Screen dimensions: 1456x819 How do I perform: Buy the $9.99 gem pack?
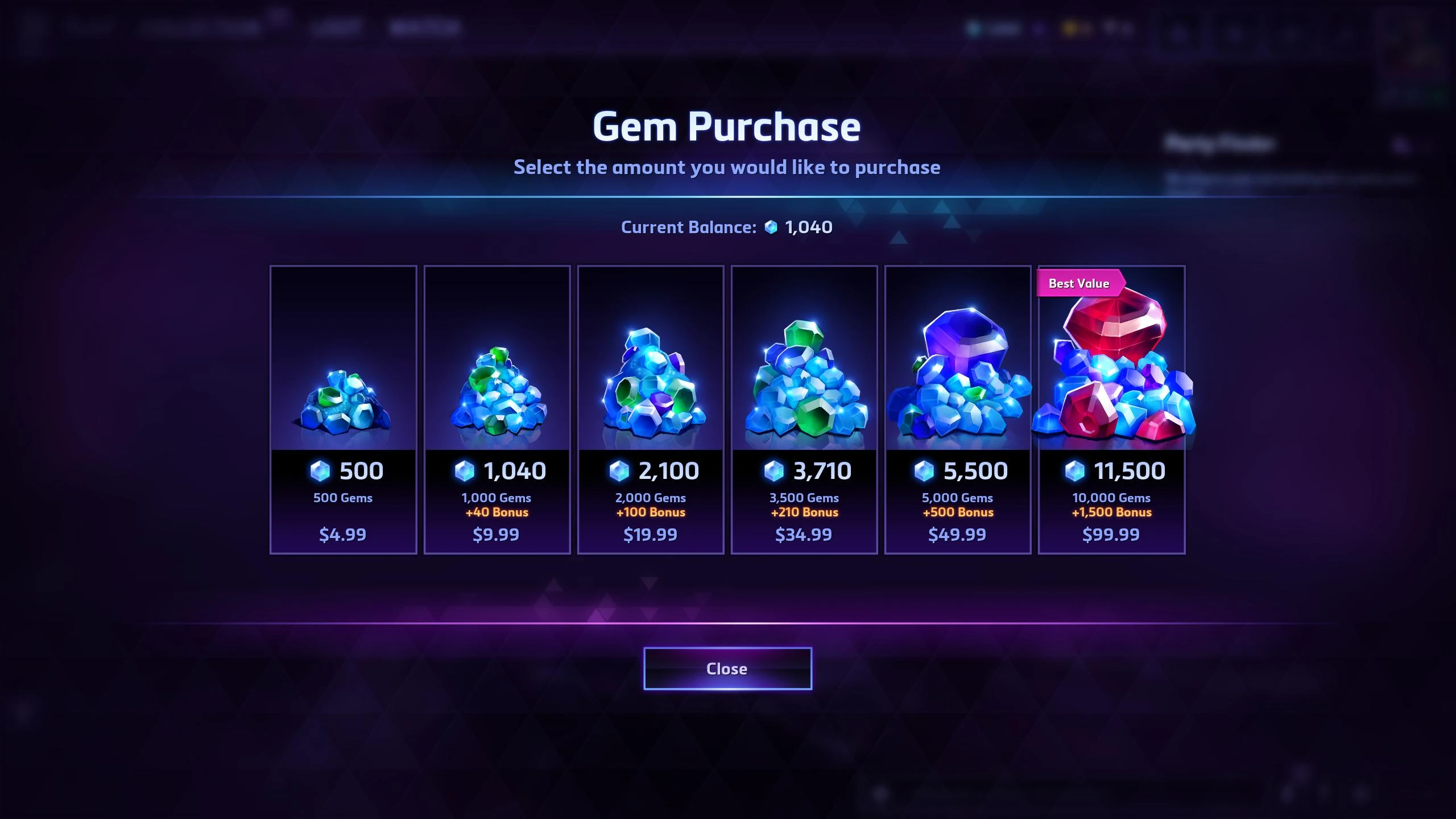coord(496,535)
